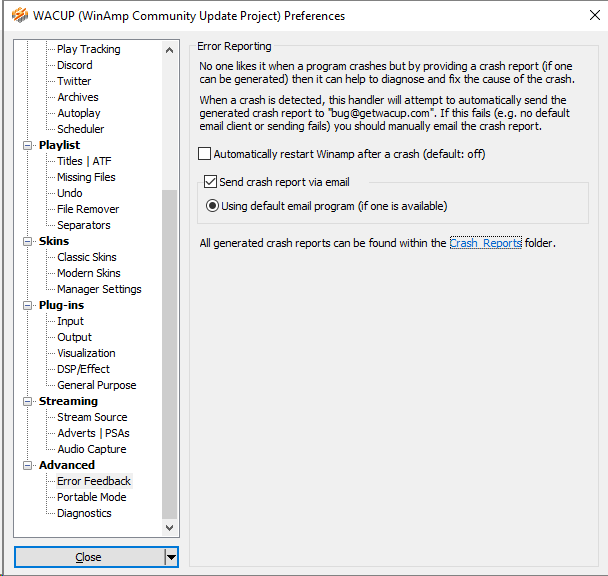Collapse the Plug-ins tree section

coord(28,305)
